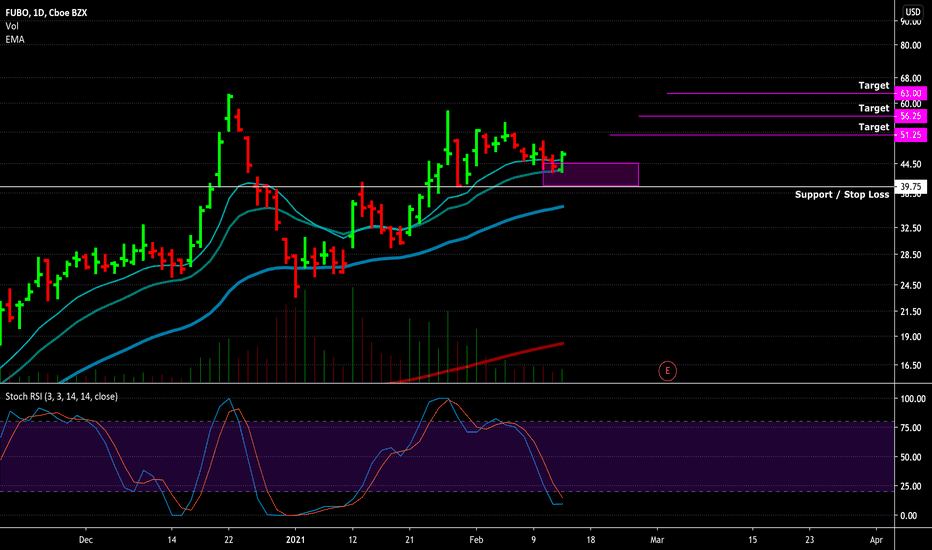The image size is (932, 550).
Task: Click the 100.00 Stoch RSI axis label
Action: pos(912,399)
